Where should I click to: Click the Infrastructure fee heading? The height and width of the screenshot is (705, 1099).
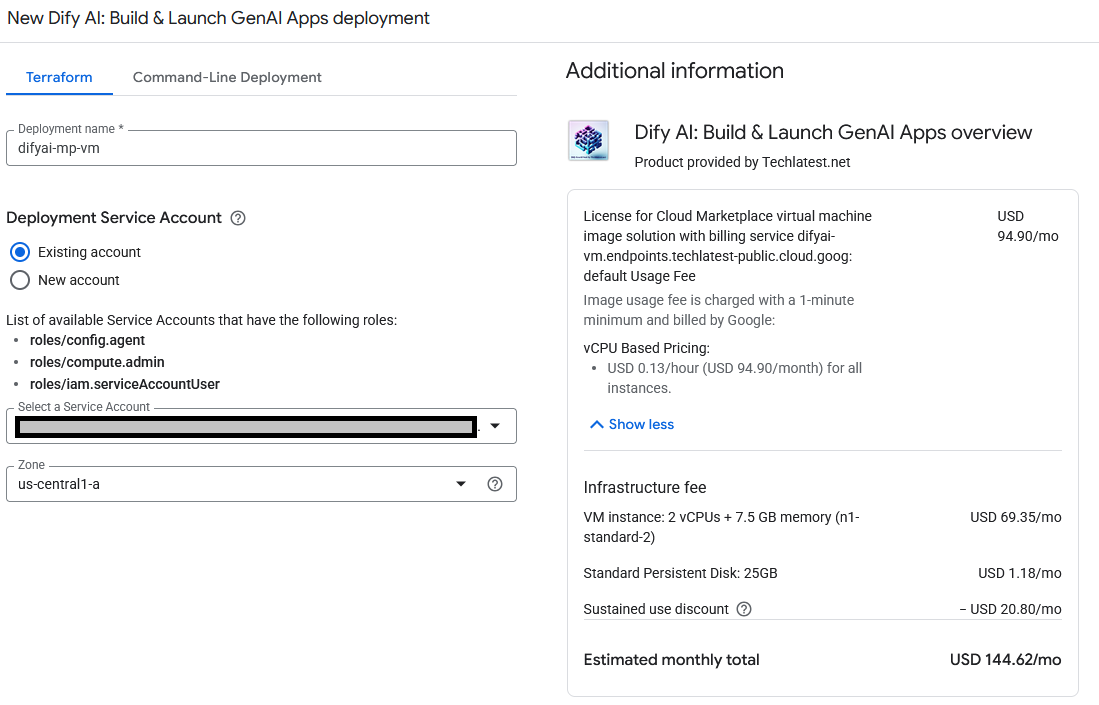click(645, 487)
